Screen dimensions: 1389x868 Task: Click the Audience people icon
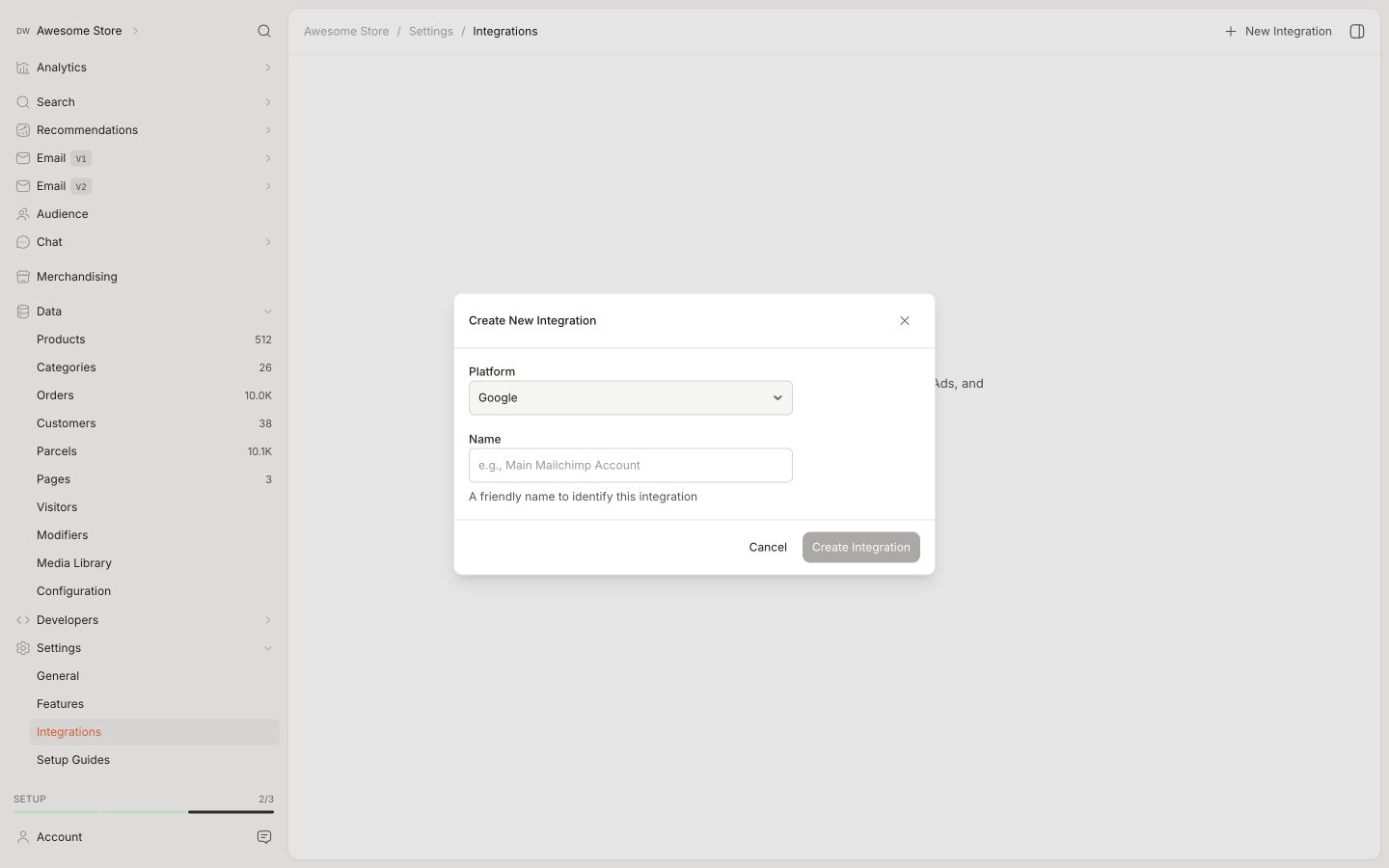point(23,214)
